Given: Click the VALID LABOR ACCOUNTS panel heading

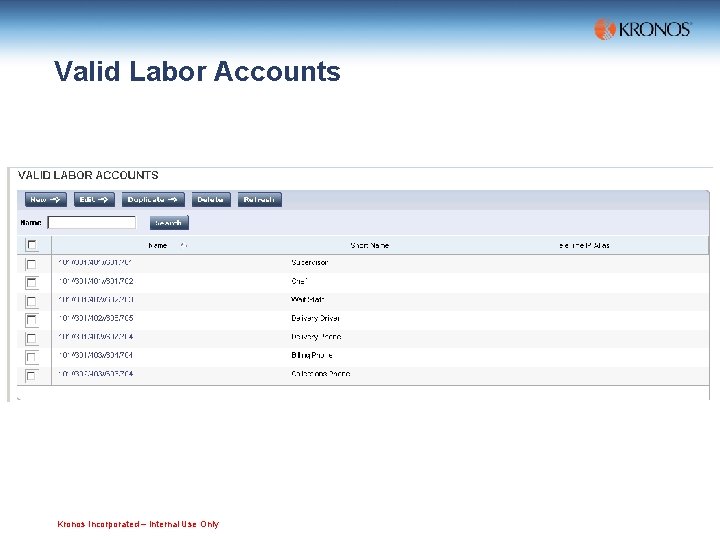Looking at the screenshot, I should click(x=88, y=175).
